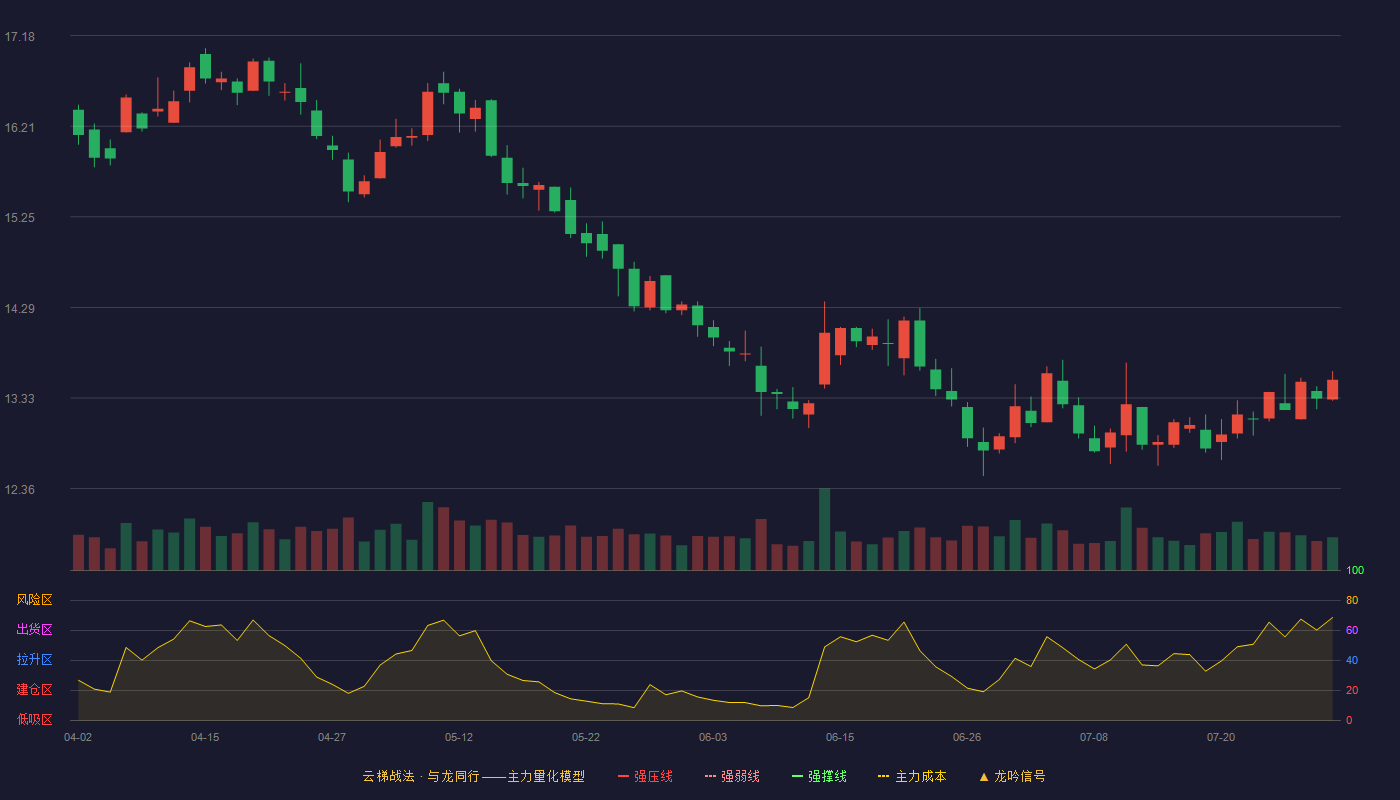
Task: Click the 04-27 date on the axis
Action: 332,737
